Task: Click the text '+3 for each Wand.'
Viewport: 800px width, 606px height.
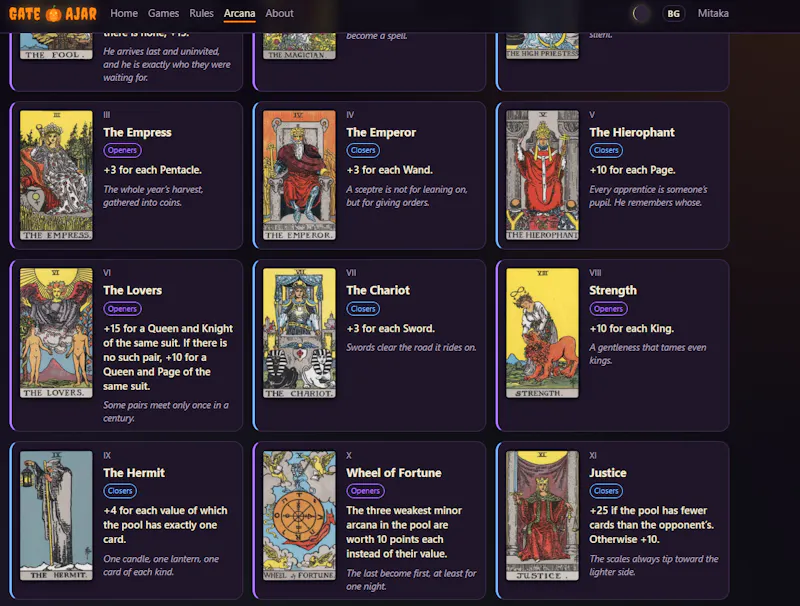Action: click(390, 170)
